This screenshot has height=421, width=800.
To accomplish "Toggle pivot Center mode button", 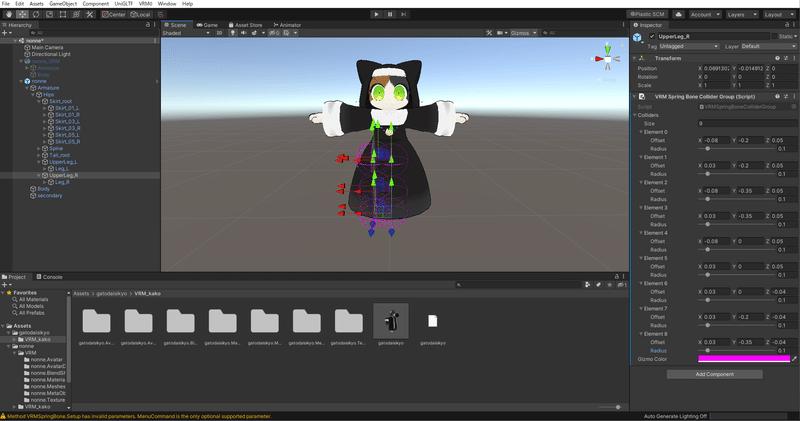I will (x=114, y=14).
